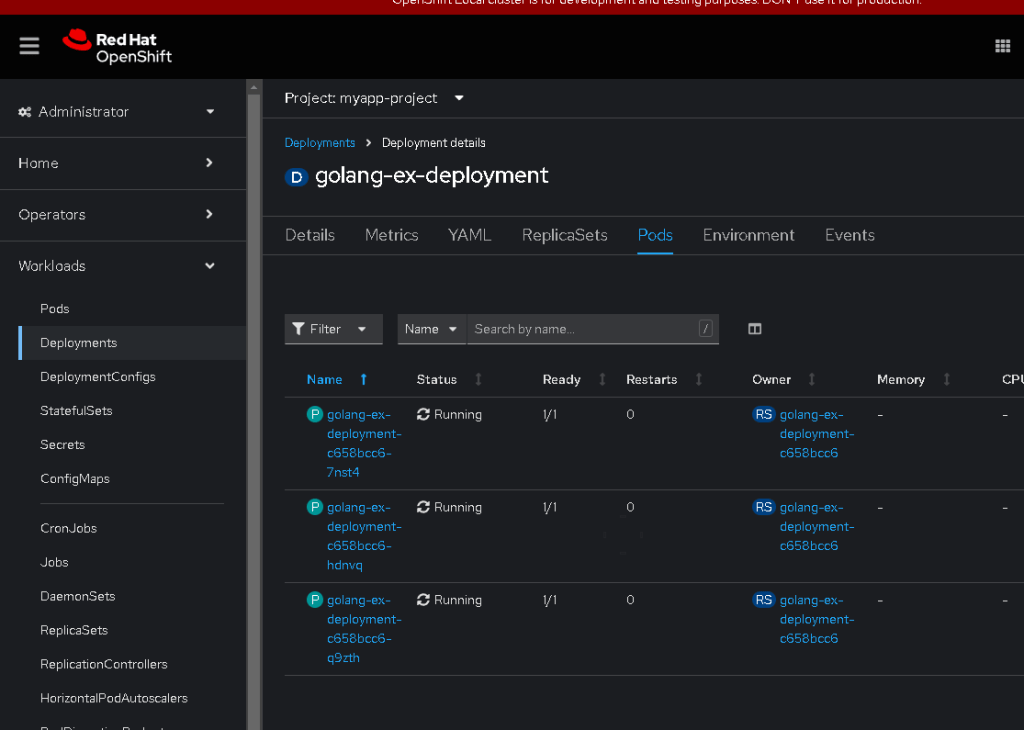Click the Administrator perspective gear icon
The width and height of the screenshot is (1024, 730).
pyautogui.click(x=25, y=112)
